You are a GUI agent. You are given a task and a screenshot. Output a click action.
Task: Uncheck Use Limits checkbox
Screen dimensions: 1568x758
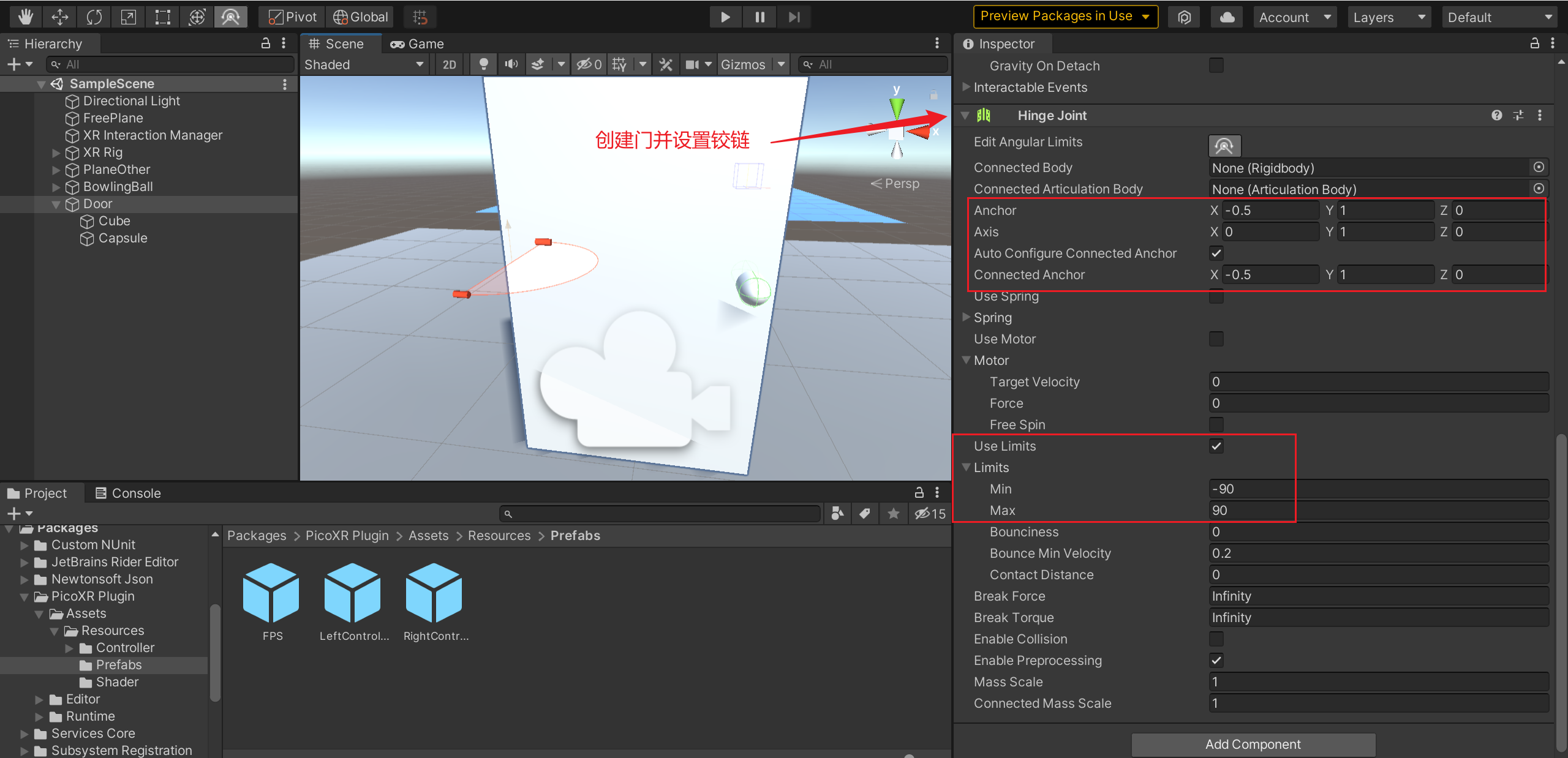click(1216, 446)
